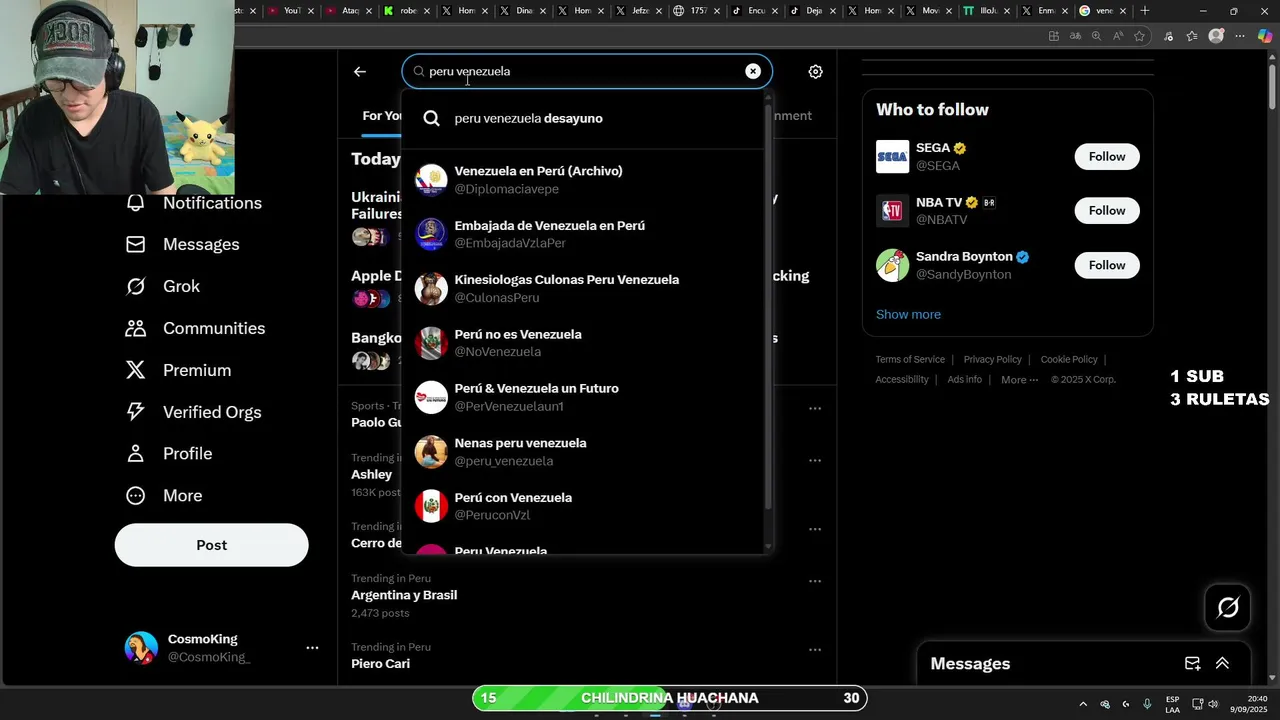
Task: Open Profile person icon in sidebar
Action: coord(136,454)
